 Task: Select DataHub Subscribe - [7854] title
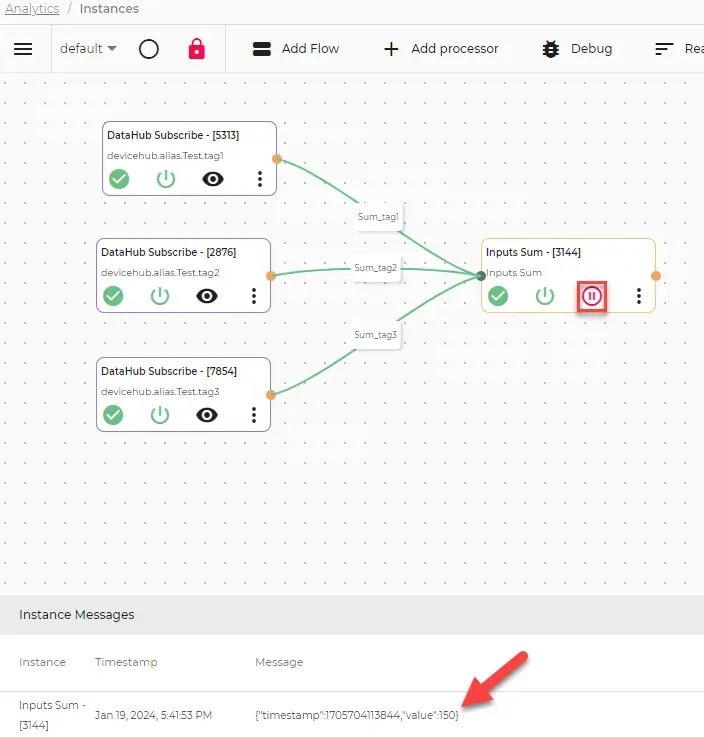click(x=169, y=371)
